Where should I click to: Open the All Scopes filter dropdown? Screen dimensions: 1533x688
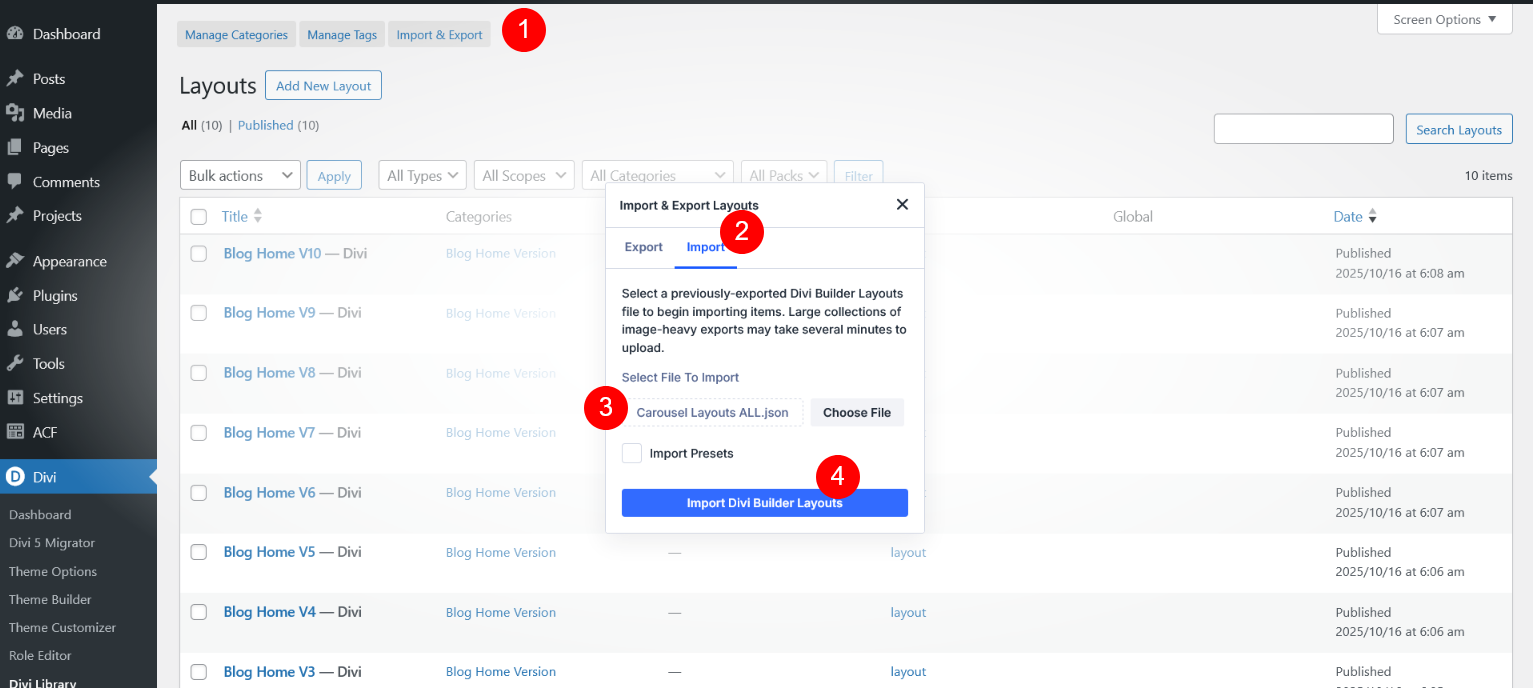(x=524, y=175)
